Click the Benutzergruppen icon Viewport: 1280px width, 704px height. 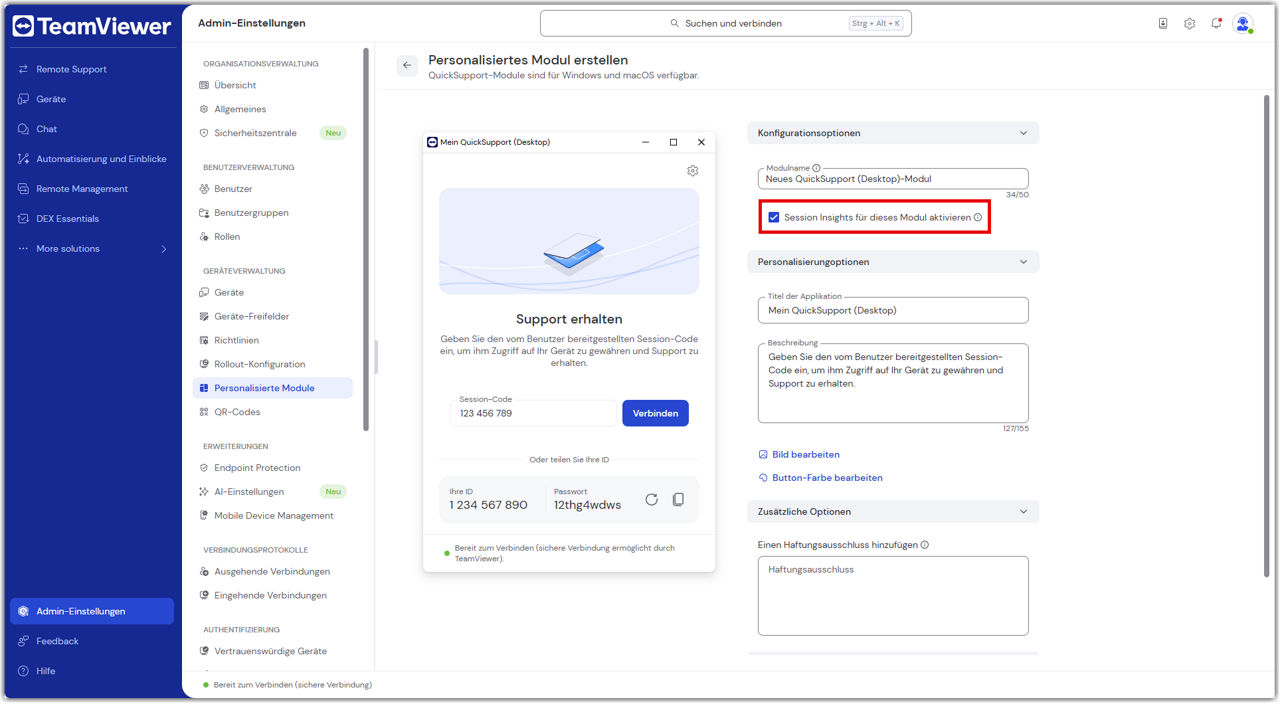204,213
